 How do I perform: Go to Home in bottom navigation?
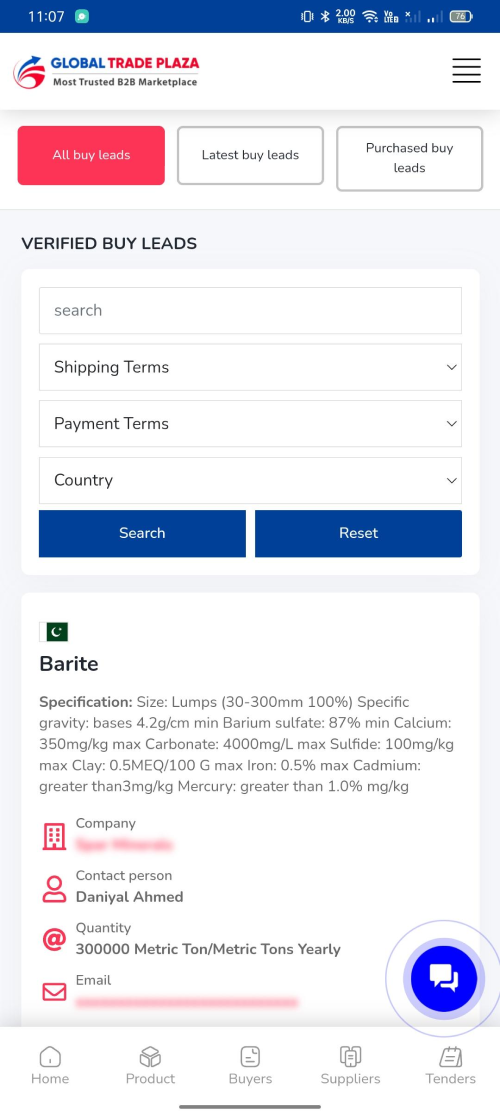click(50, 1066)
